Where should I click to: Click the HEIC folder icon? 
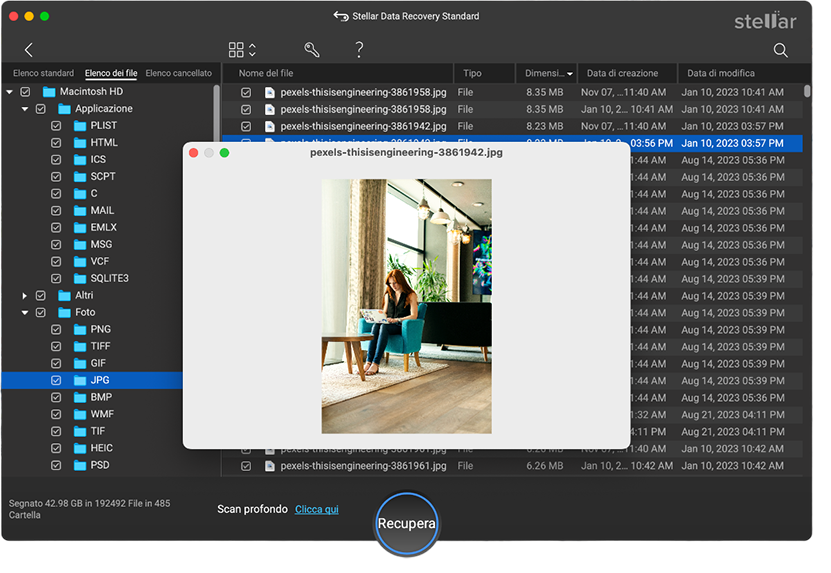pyautogui.click(x=79, y=449)
